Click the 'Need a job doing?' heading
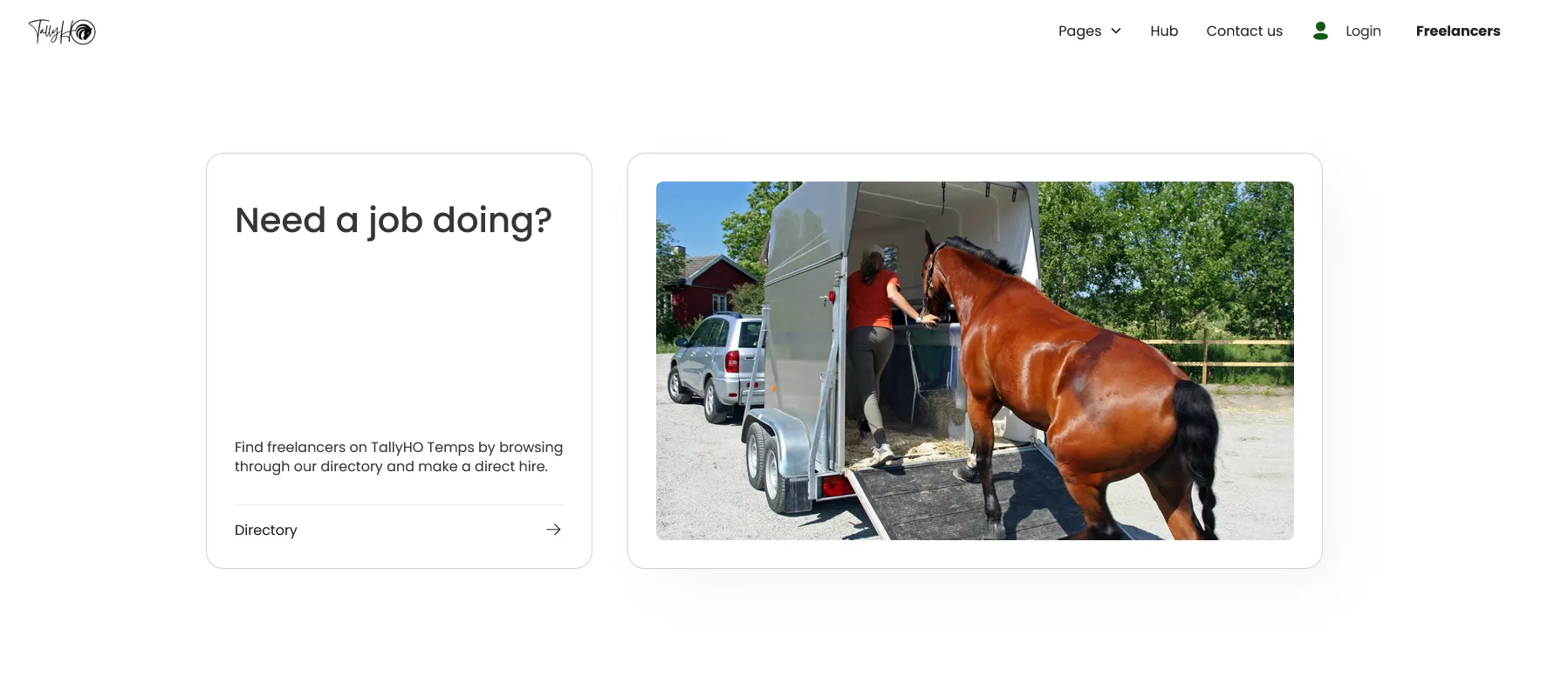 [x=394, y=221]
